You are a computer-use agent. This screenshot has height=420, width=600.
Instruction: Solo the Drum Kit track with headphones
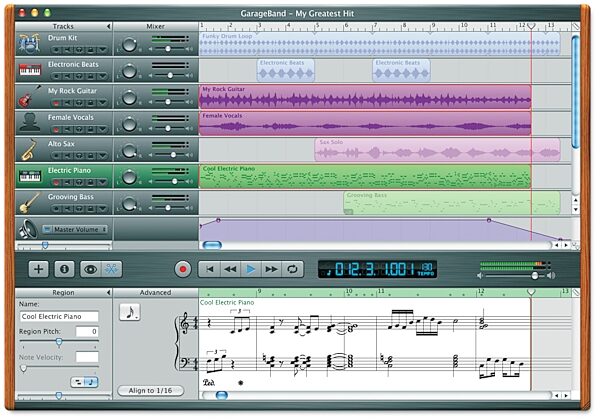[x=79, y=50]
